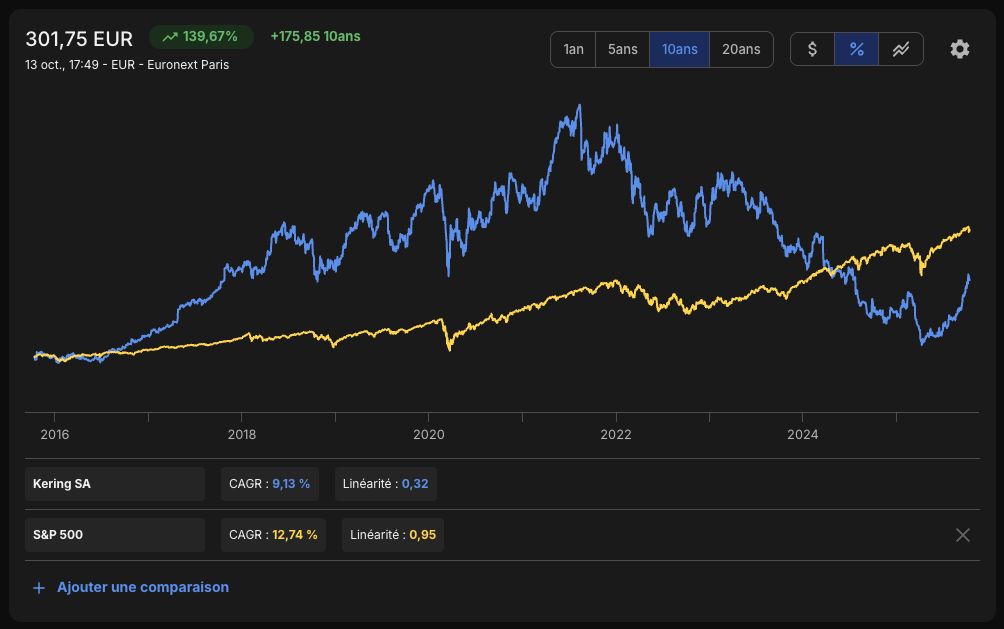The image size is (1004, 629).
Task: Select the 10ans time range
Action: (679, 49)
